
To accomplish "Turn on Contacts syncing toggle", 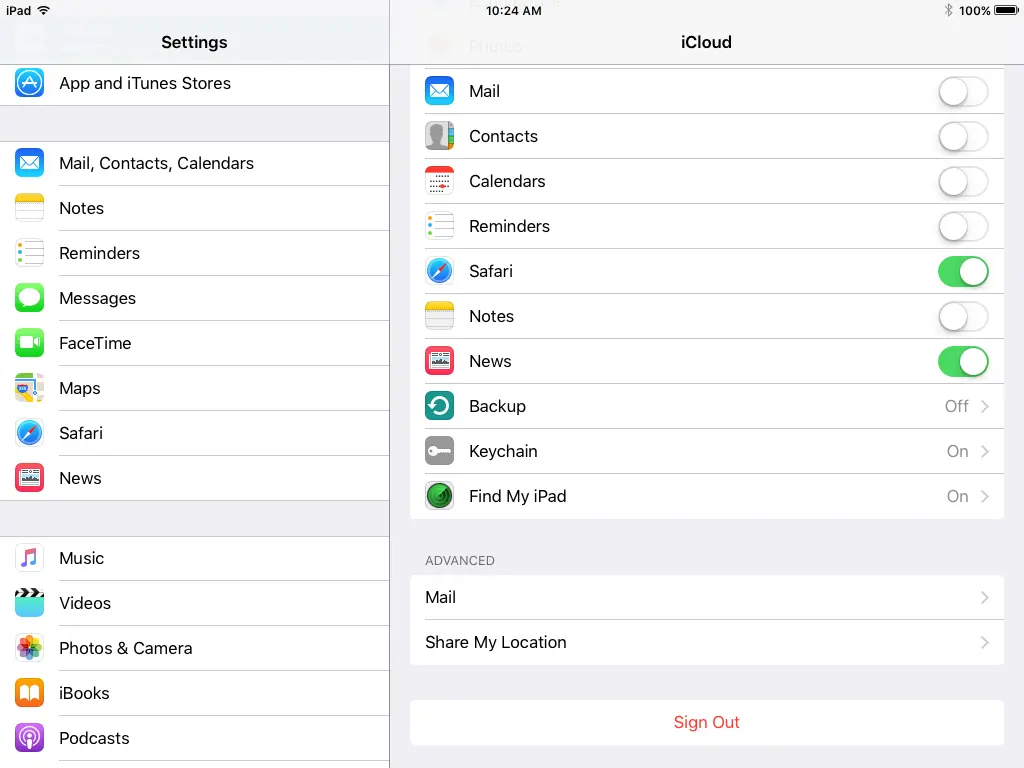I will [963, 136].
